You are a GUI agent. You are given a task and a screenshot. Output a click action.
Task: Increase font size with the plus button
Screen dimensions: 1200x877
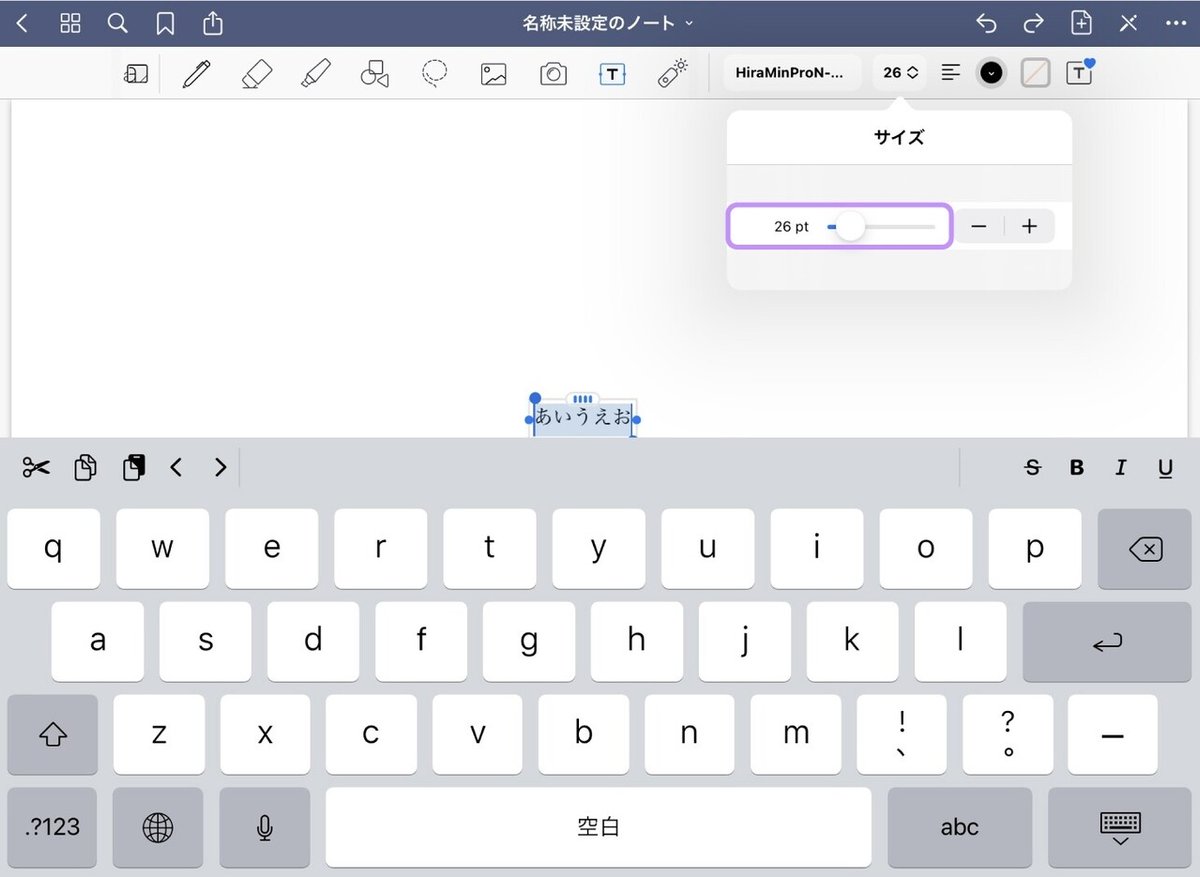coord(1029,226)
